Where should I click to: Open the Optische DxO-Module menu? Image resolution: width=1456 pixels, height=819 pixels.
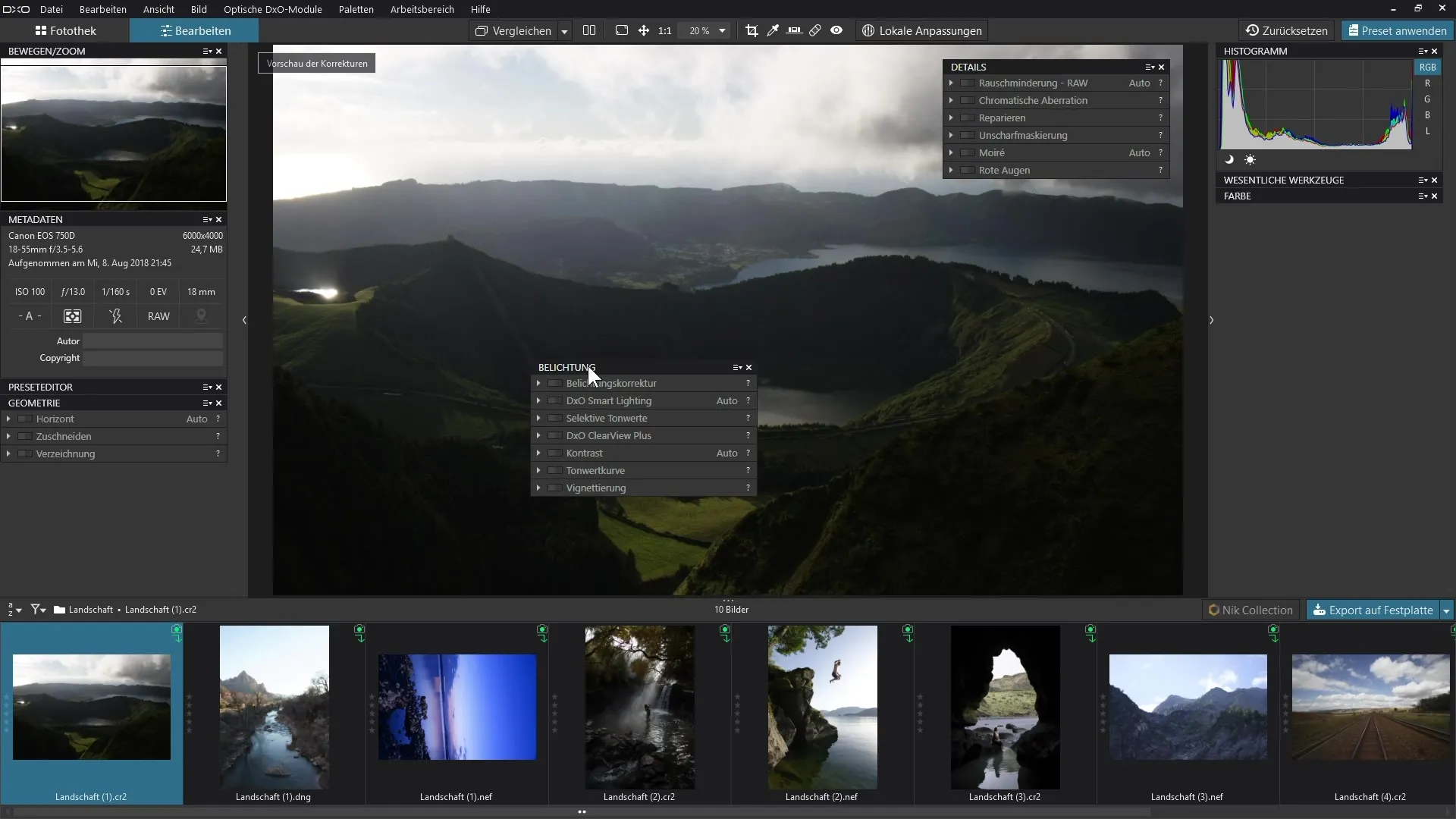click(x=273, y=9)
